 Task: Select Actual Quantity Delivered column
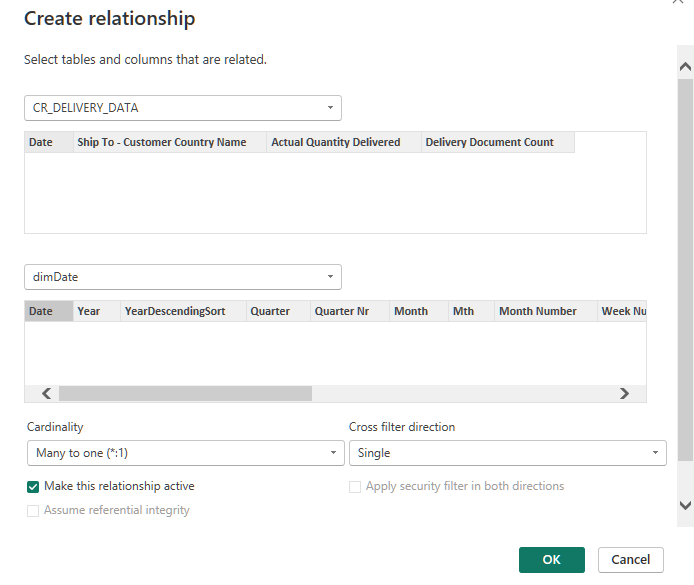[x=344, y=142]
